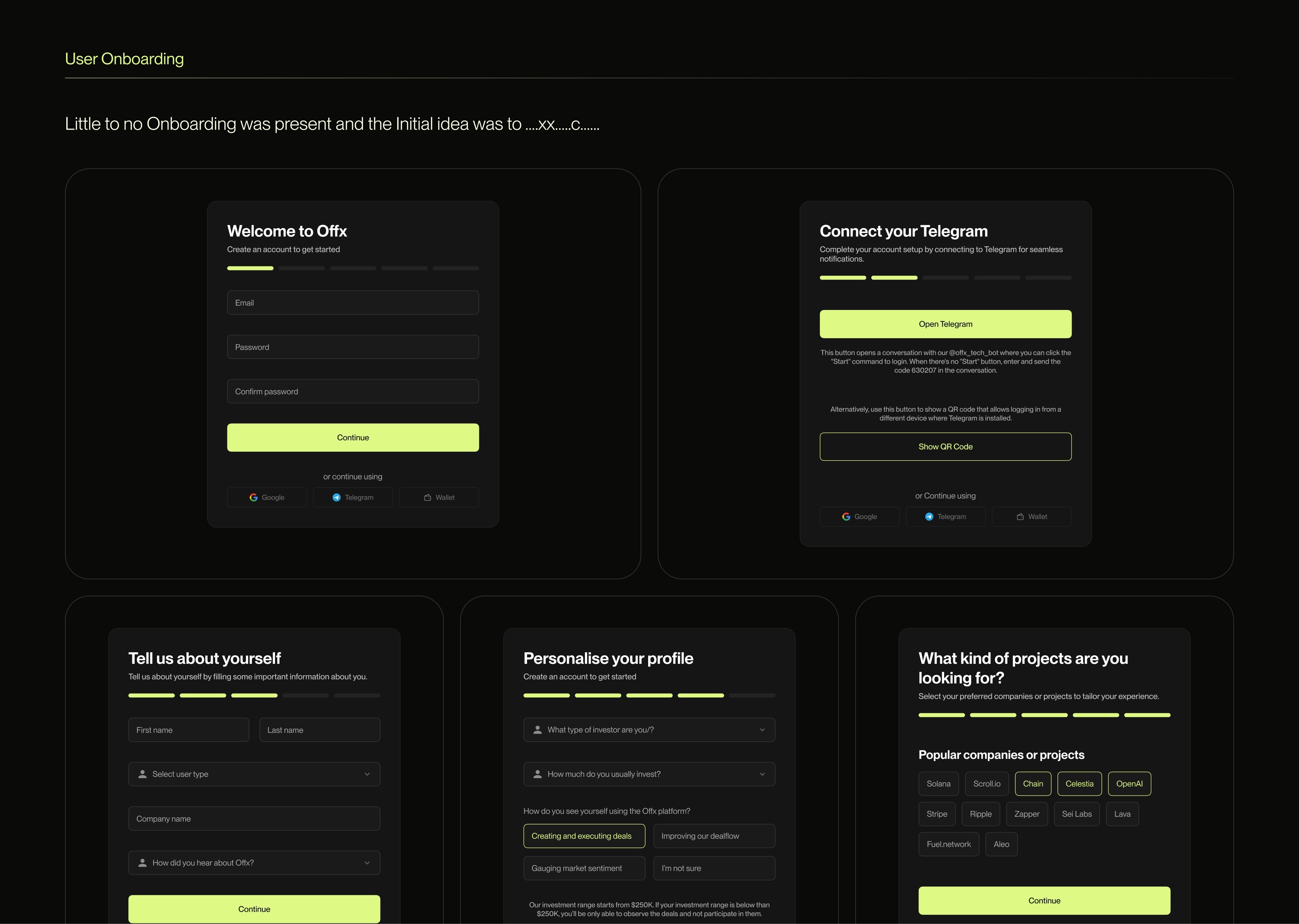Click Wallet icon in Connect your Telegram card
Viewport: 1299px width, 924px height.
pyautogui.click(x=1020, y=517)
